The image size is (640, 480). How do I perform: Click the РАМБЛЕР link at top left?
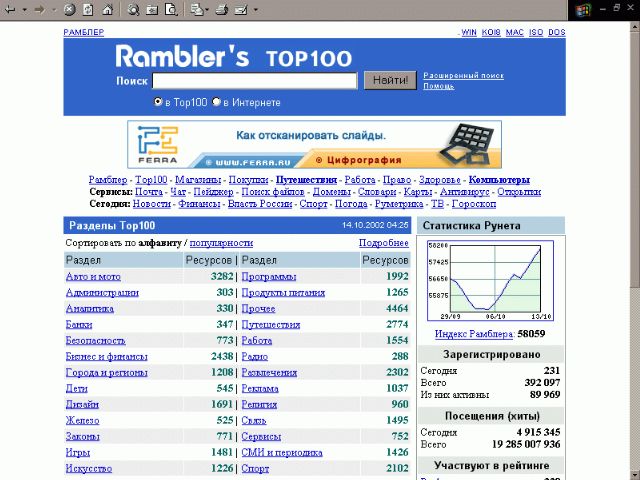click(84, 32)
